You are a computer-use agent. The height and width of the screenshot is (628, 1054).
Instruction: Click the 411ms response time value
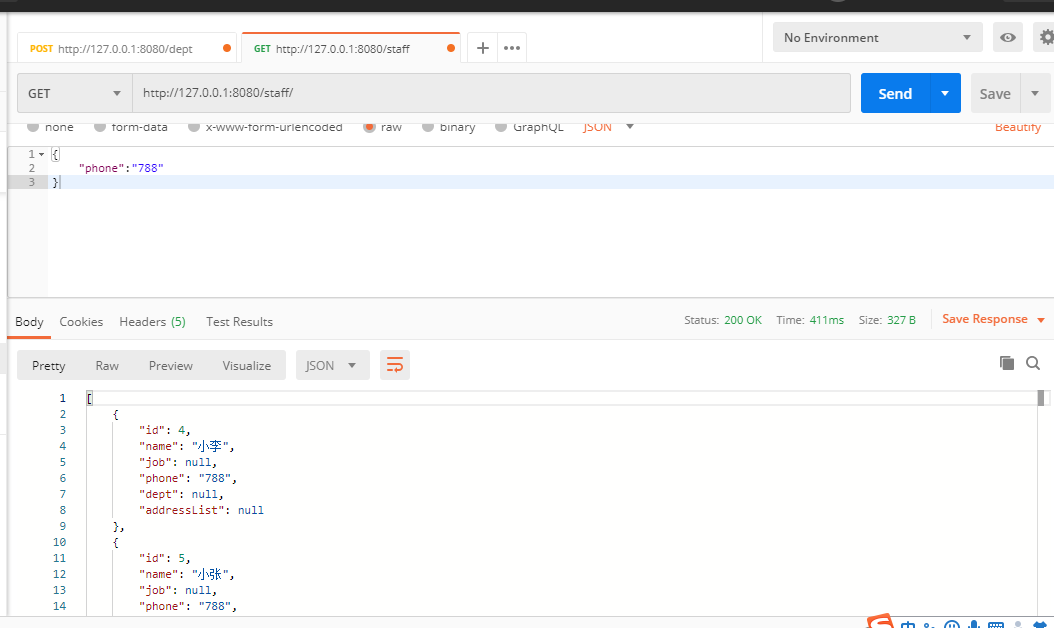[x=826, y=320]
